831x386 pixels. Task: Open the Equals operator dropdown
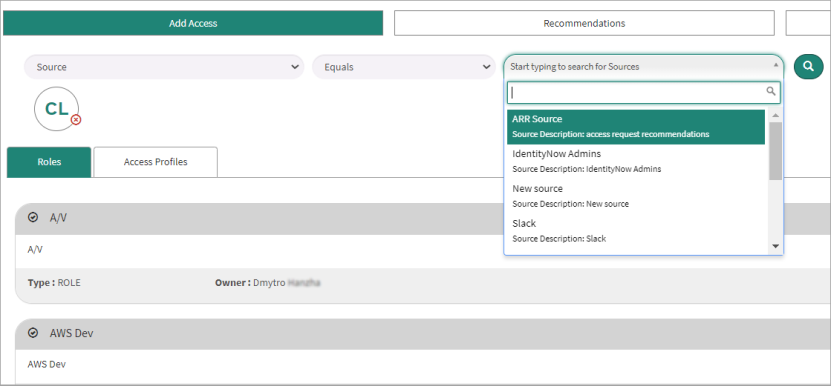(x=404, y=67)
